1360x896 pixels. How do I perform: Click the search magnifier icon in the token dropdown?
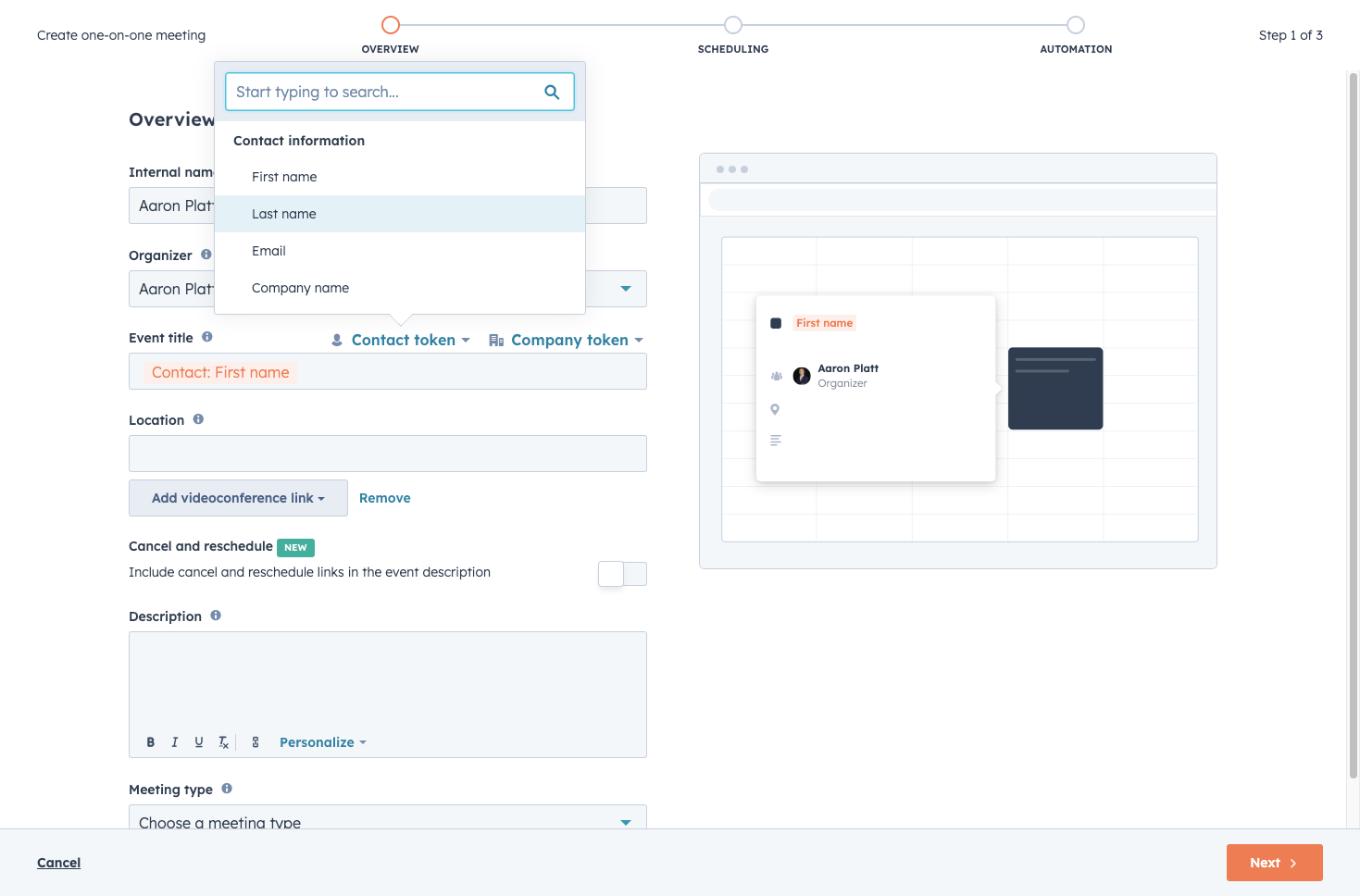pyautogui.click(x=552, y=92)
